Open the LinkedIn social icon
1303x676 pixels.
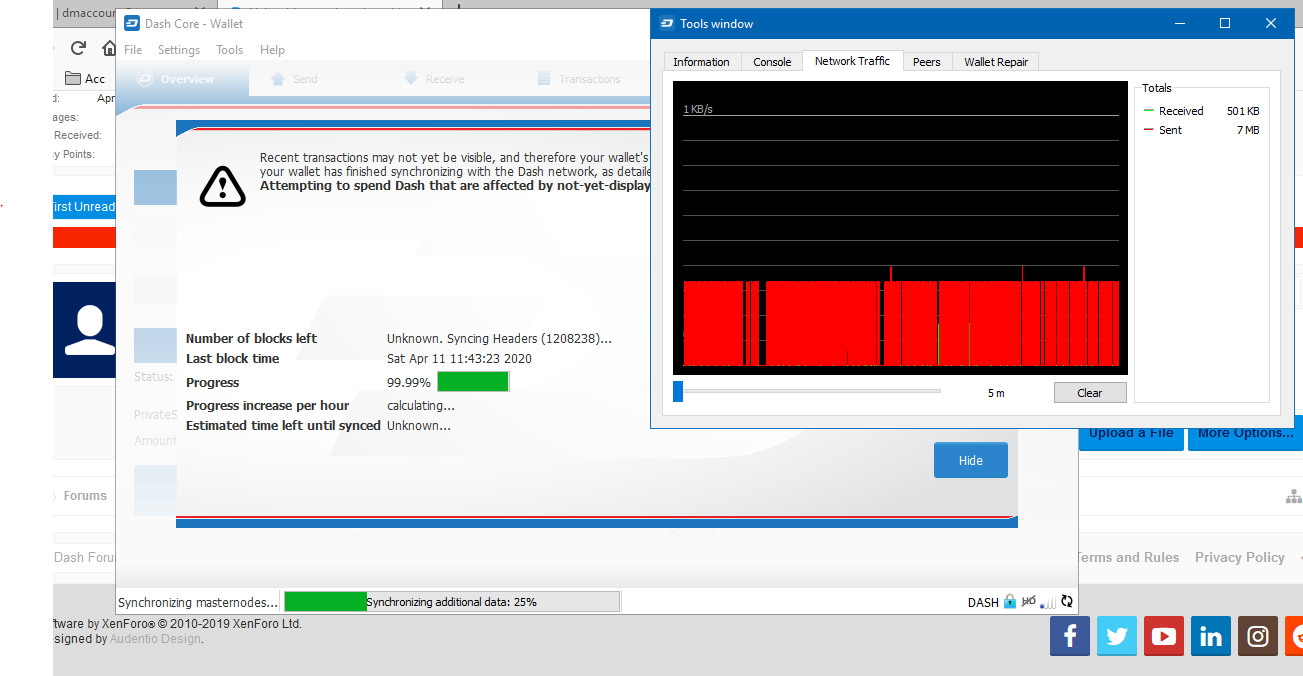[1211, 636]
